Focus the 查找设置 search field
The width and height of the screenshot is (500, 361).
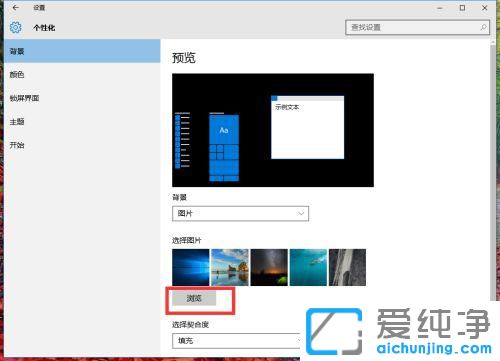coord(417,27)
